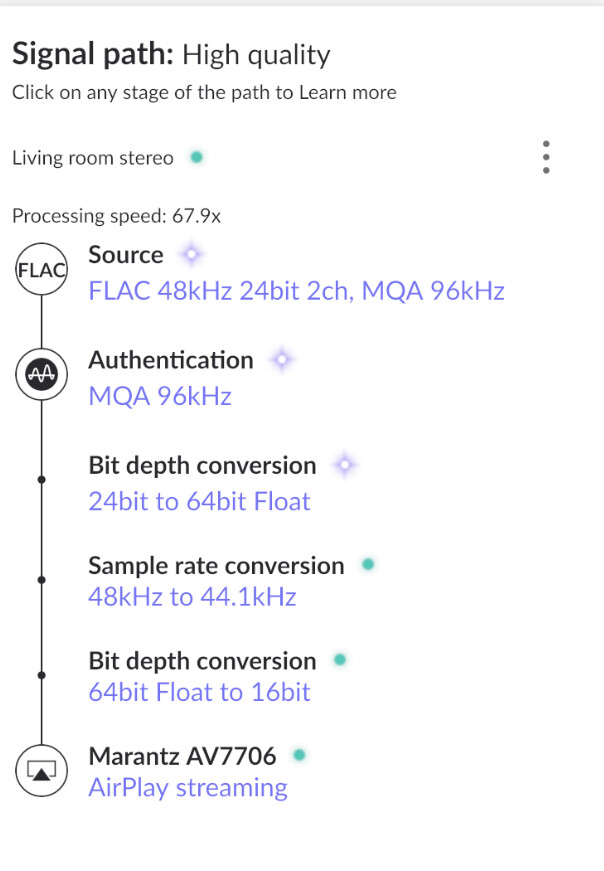The width and height of the screenshot is (604, 871).
Task: Click the AirPlay streaming link
Action: coord(188,788)
